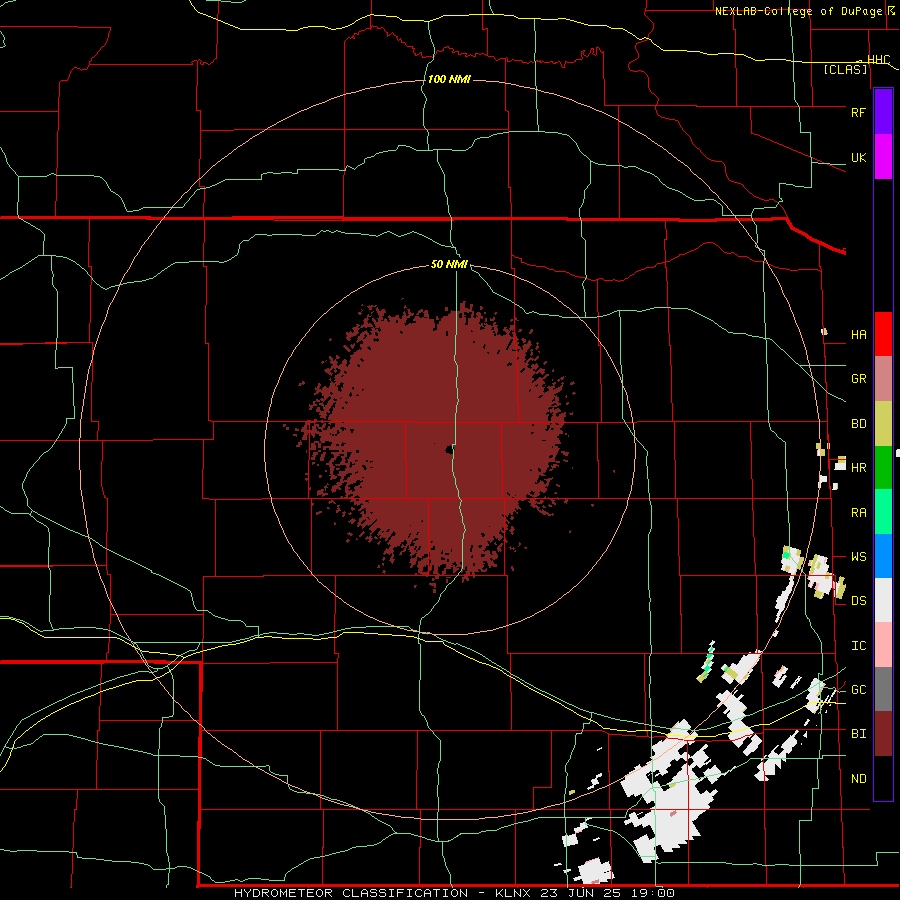The width and height of the screenshot is (900, 900).
Task: Click the BI legend label
Action: point(858,734)
